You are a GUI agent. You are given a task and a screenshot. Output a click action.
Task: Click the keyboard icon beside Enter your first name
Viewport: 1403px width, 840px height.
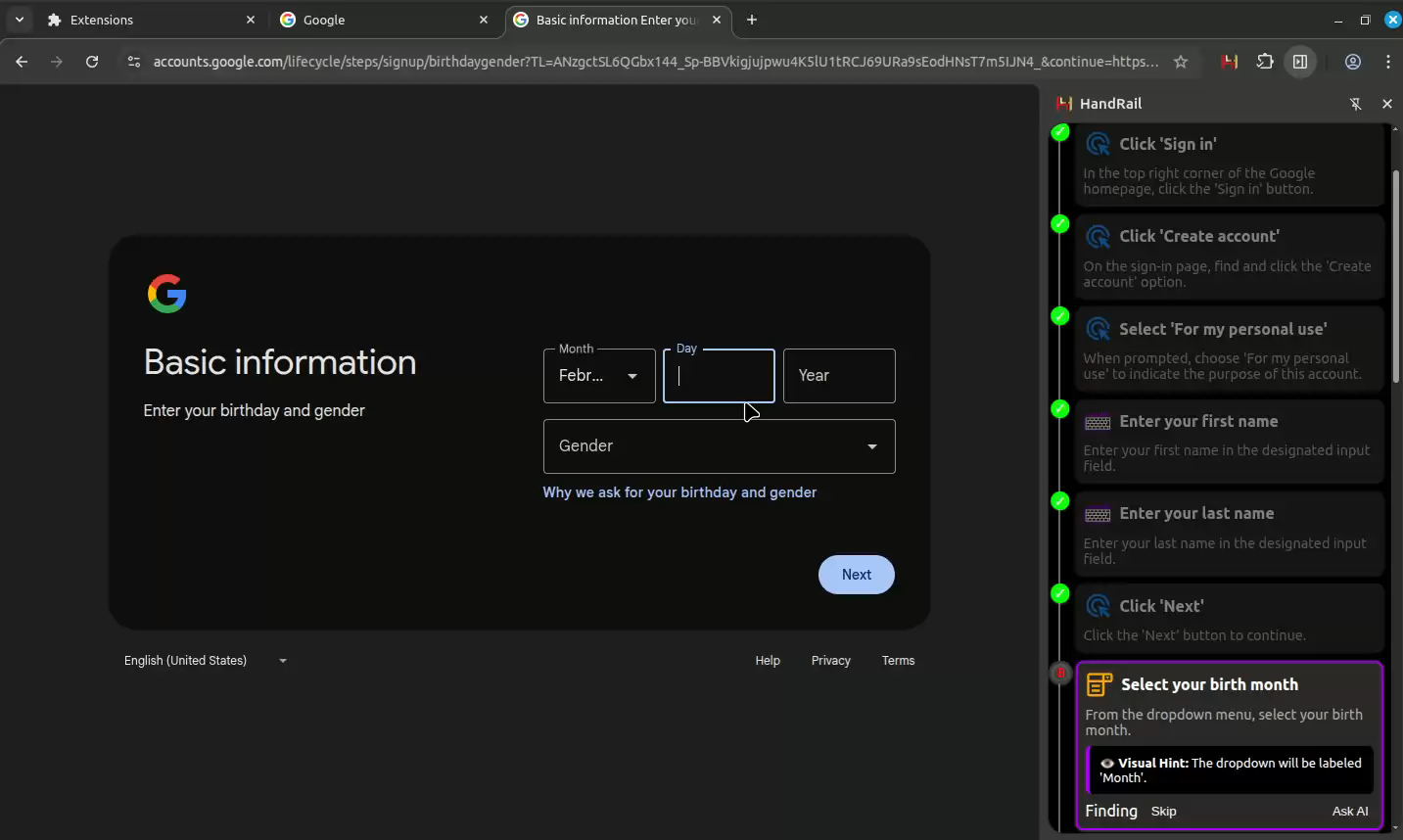[1098, 422]
